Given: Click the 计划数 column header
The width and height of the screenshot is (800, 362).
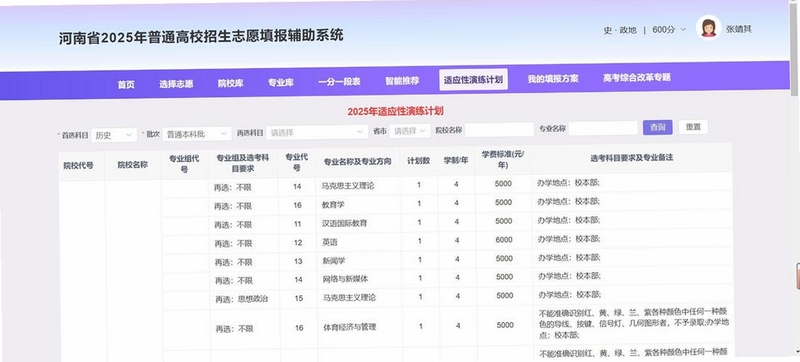Looking at the screenshot, I should 418,161.
